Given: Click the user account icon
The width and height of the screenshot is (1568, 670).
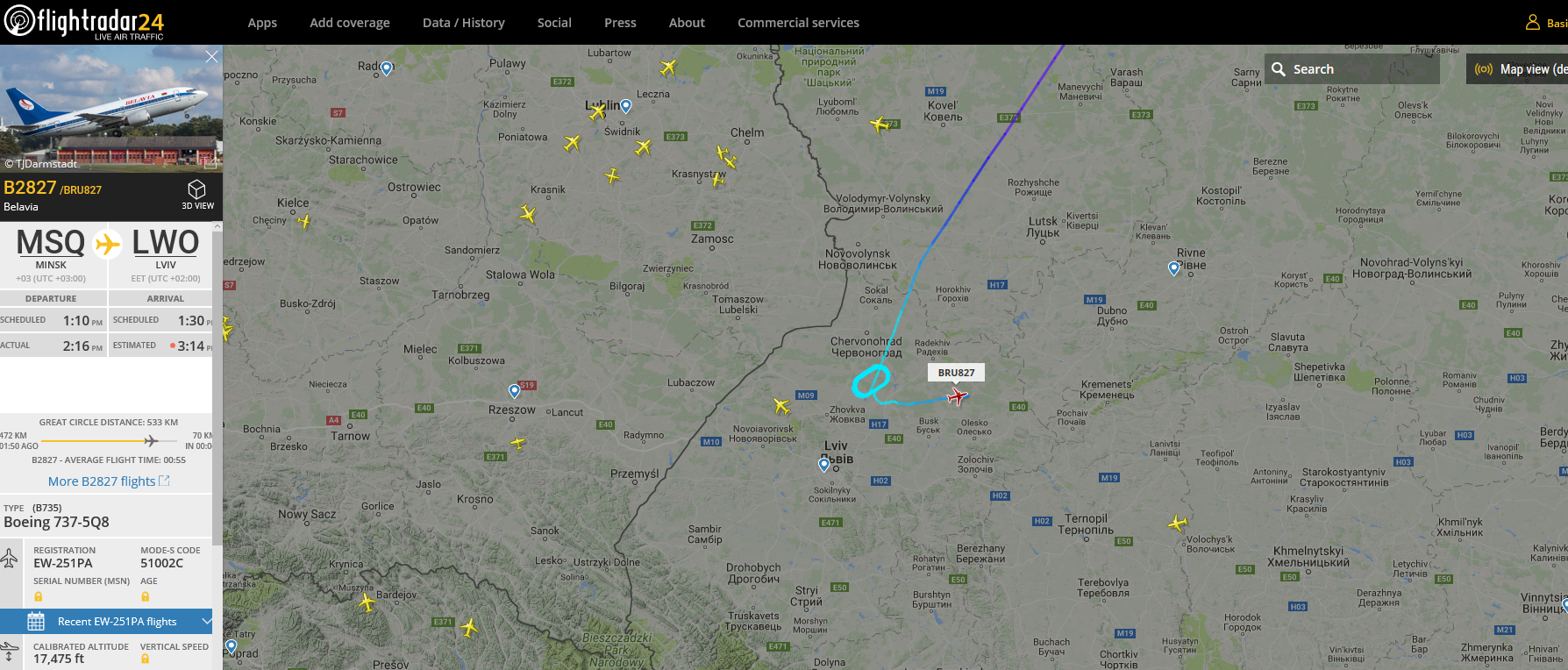Looking at the screenshot, I should 1533,22.
